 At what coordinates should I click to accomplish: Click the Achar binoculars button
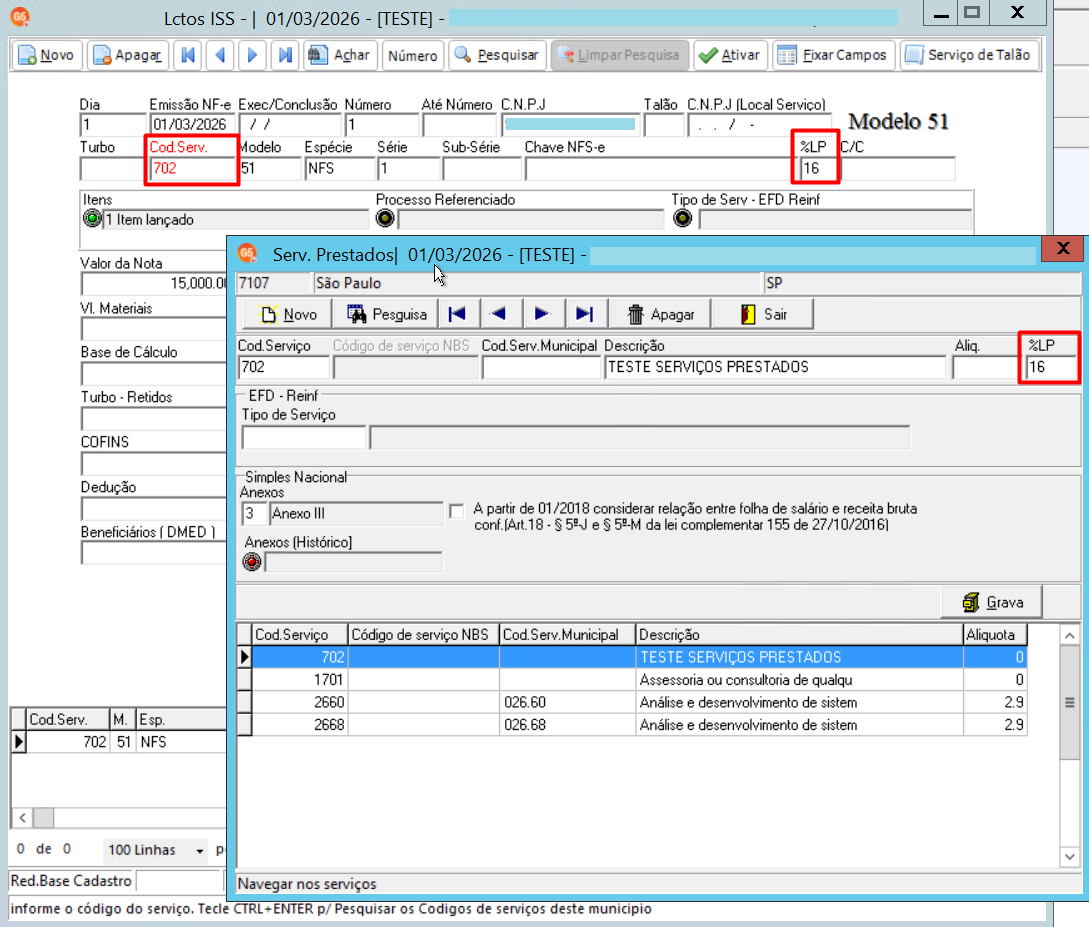(340, 55)
